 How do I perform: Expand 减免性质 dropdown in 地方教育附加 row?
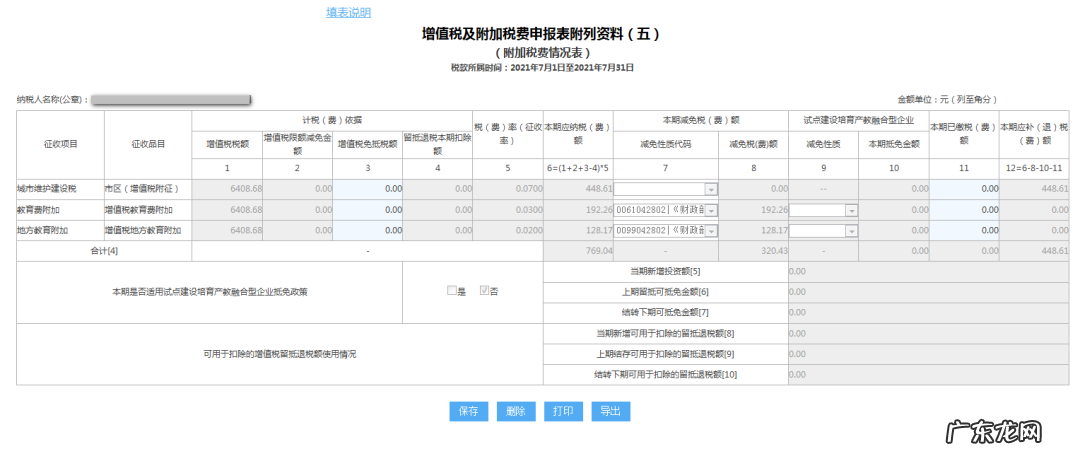pos(851,231)
